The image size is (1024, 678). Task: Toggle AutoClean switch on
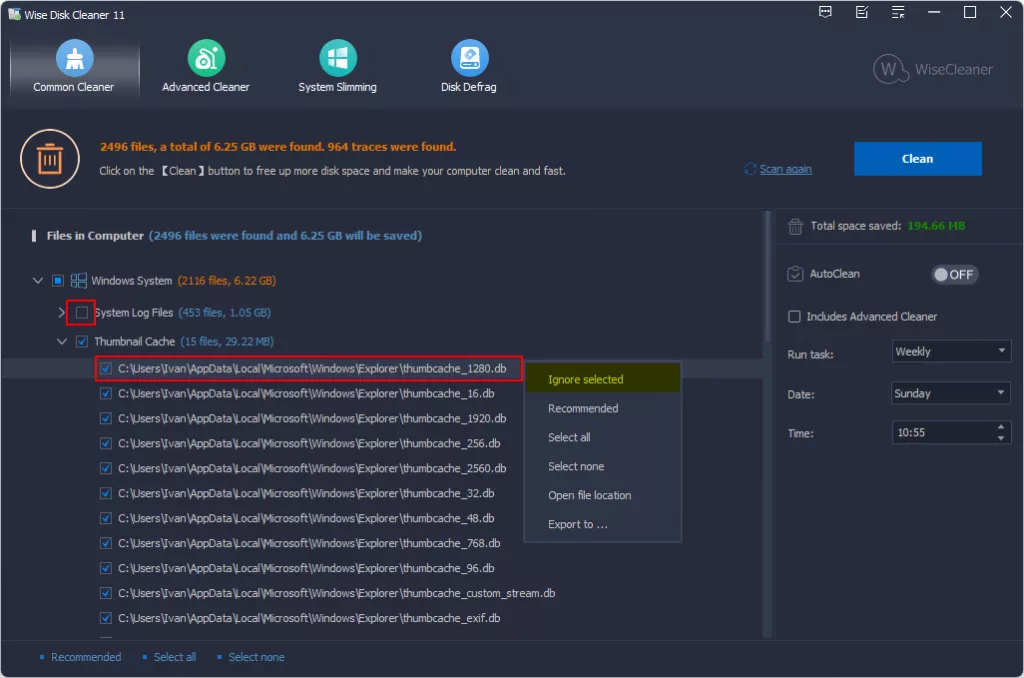point(954,274)
